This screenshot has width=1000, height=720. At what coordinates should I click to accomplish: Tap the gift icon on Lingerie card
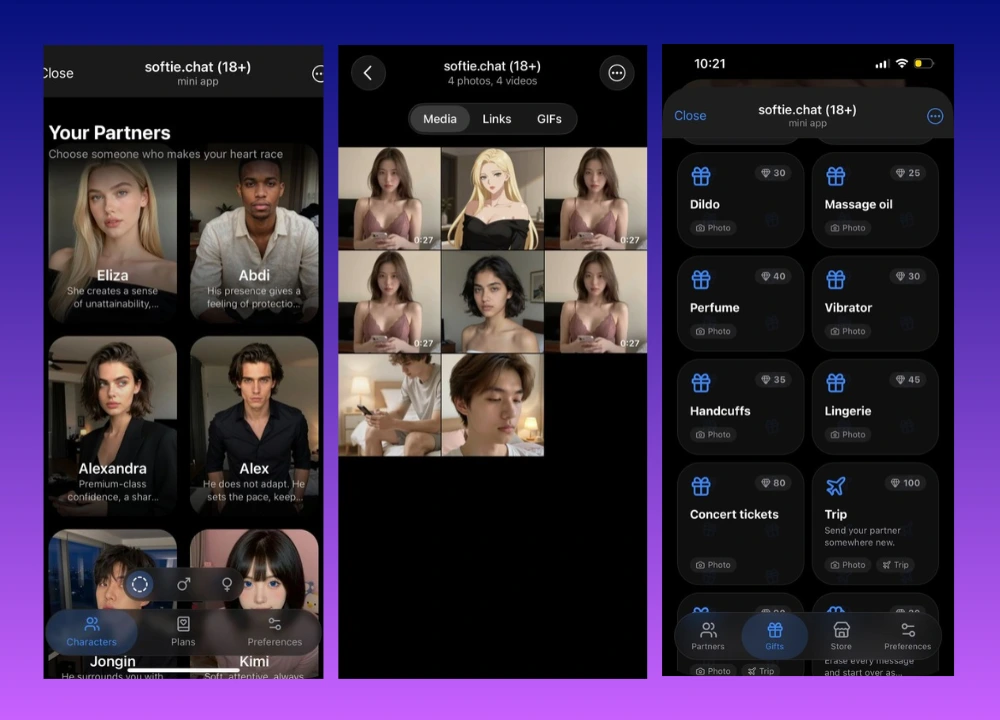click(835, 383)
